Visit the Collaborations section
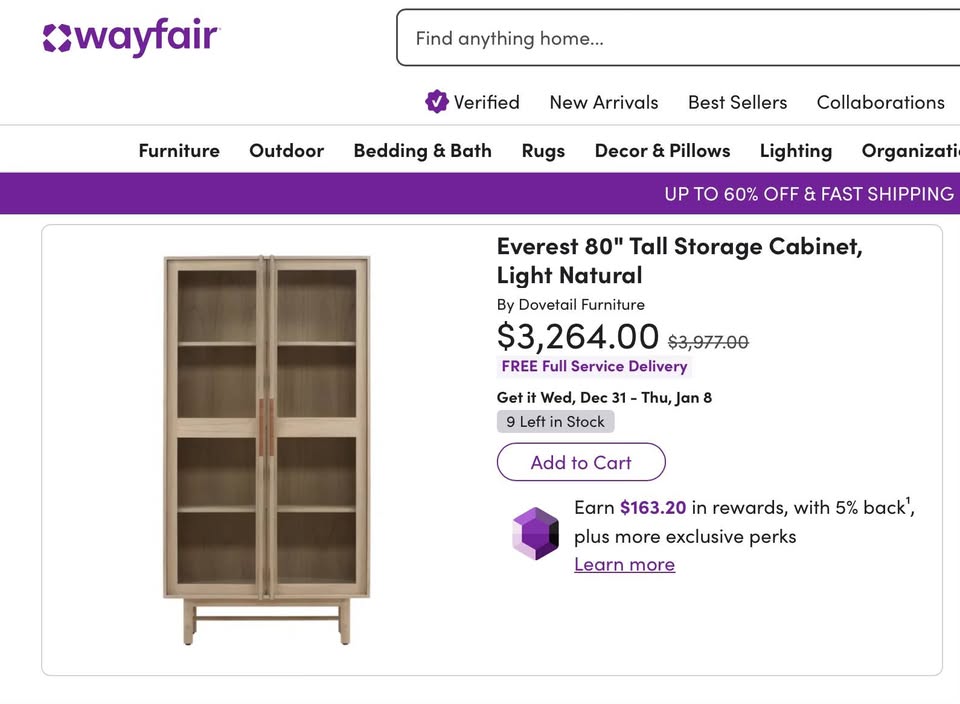Viewport: 960px width, 704px height. [x=880, y=102]
